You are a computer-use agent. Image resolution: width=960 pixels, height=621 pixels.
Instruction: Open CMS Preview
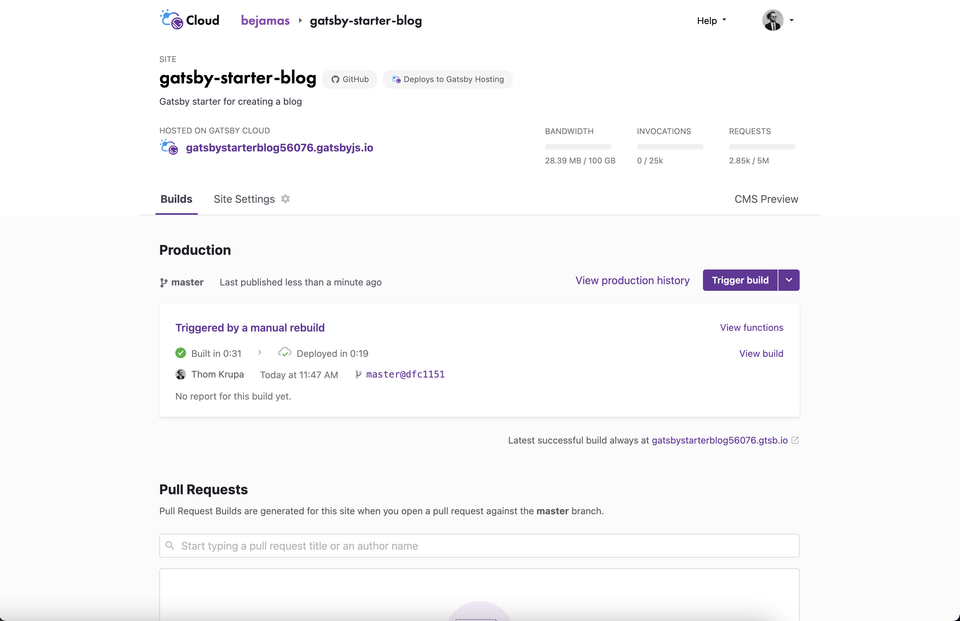tap(766, 199)
